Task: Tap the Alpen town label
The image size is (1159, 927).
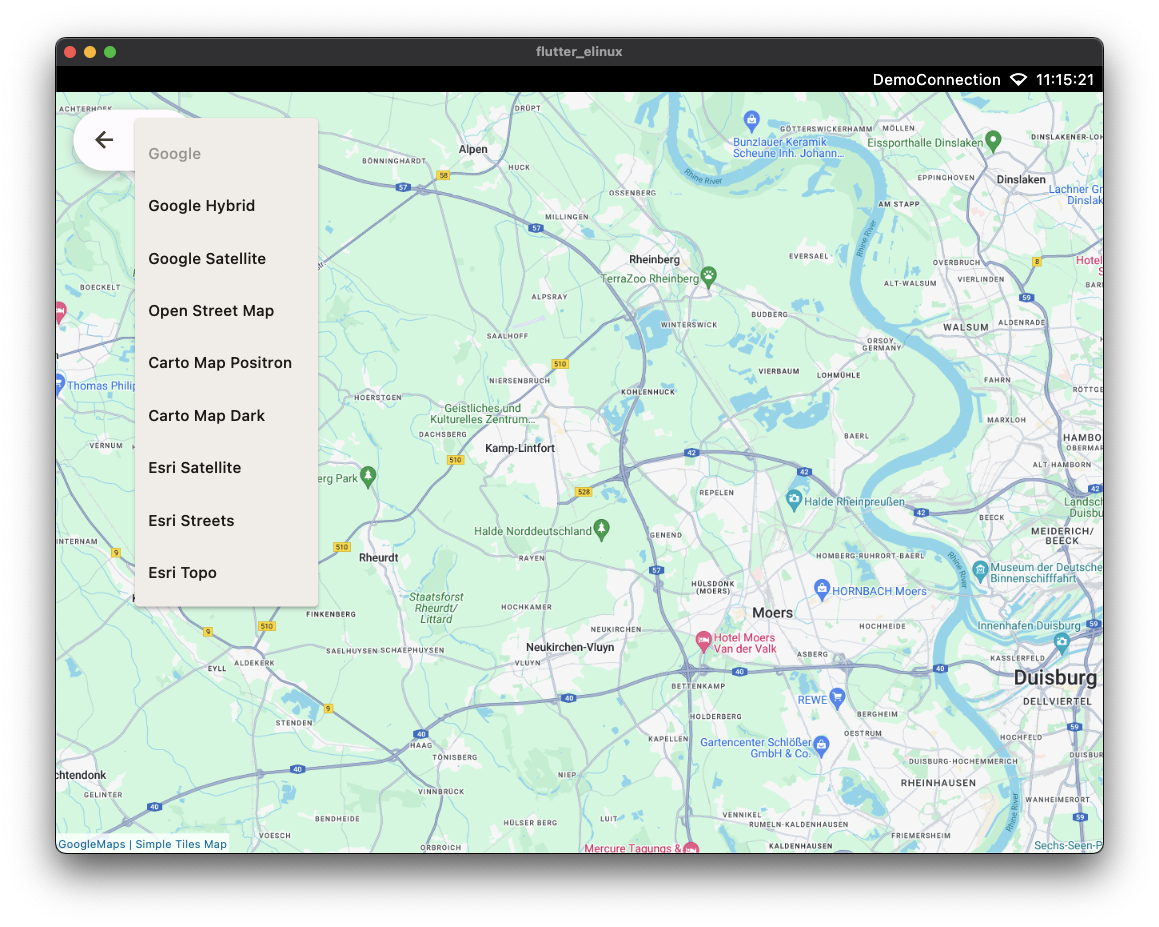Action: tap(473, 149)
